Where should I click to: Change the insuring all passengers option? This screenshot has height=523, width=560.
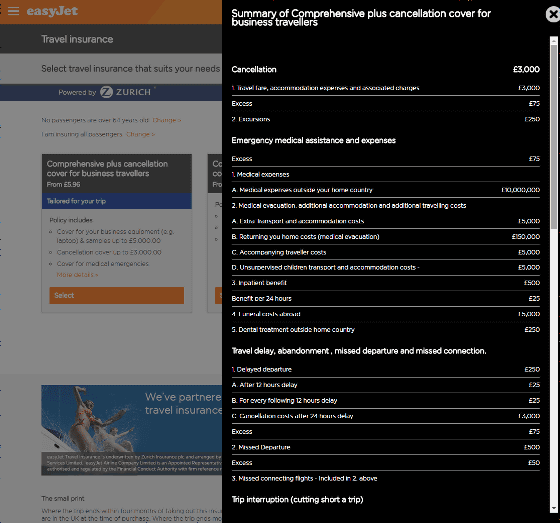pos(140,134)
